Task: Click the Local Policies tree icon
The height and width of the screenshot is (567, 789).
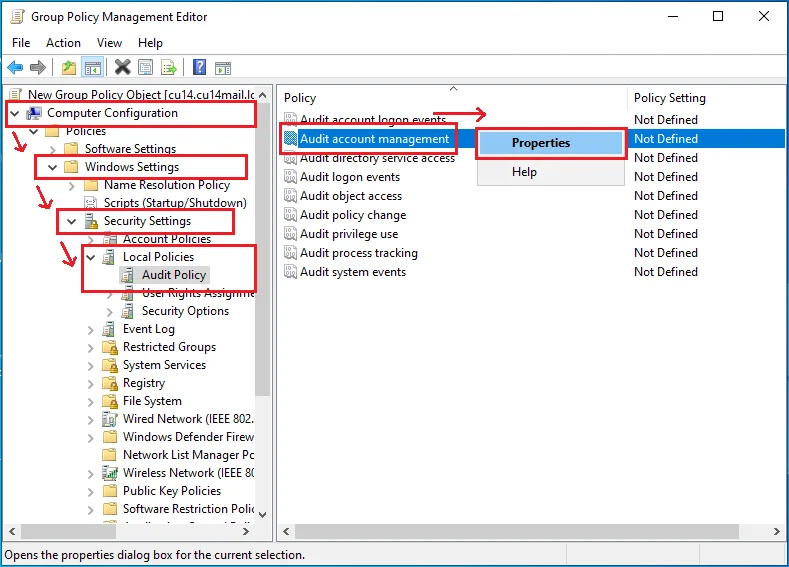Action: [108, 257]
